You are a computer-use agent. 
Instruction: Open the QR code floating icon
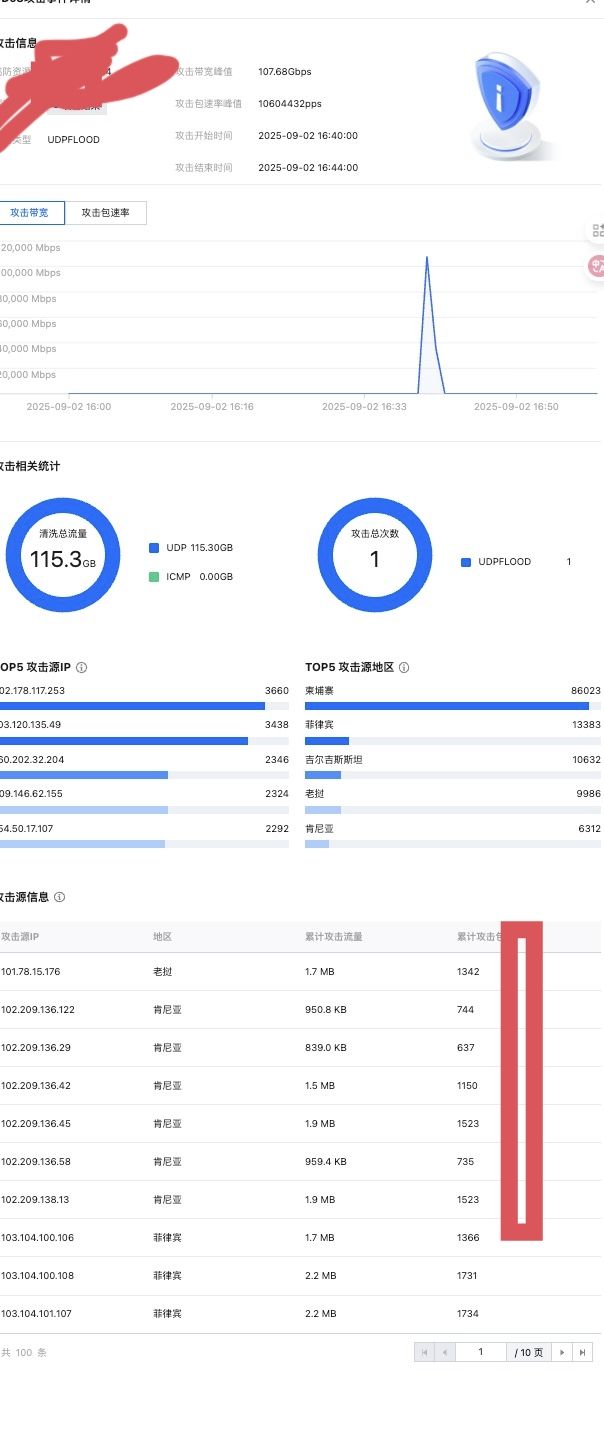coord(597,231)
